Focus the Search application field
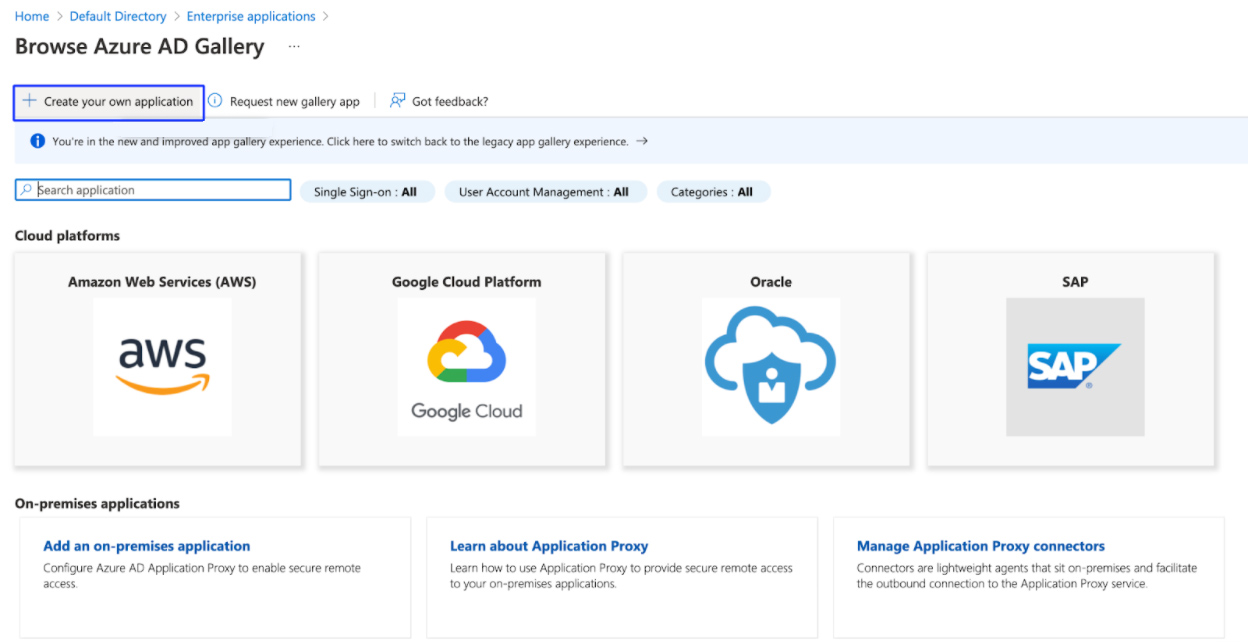 pyautogui.click(x=153, y=190)
